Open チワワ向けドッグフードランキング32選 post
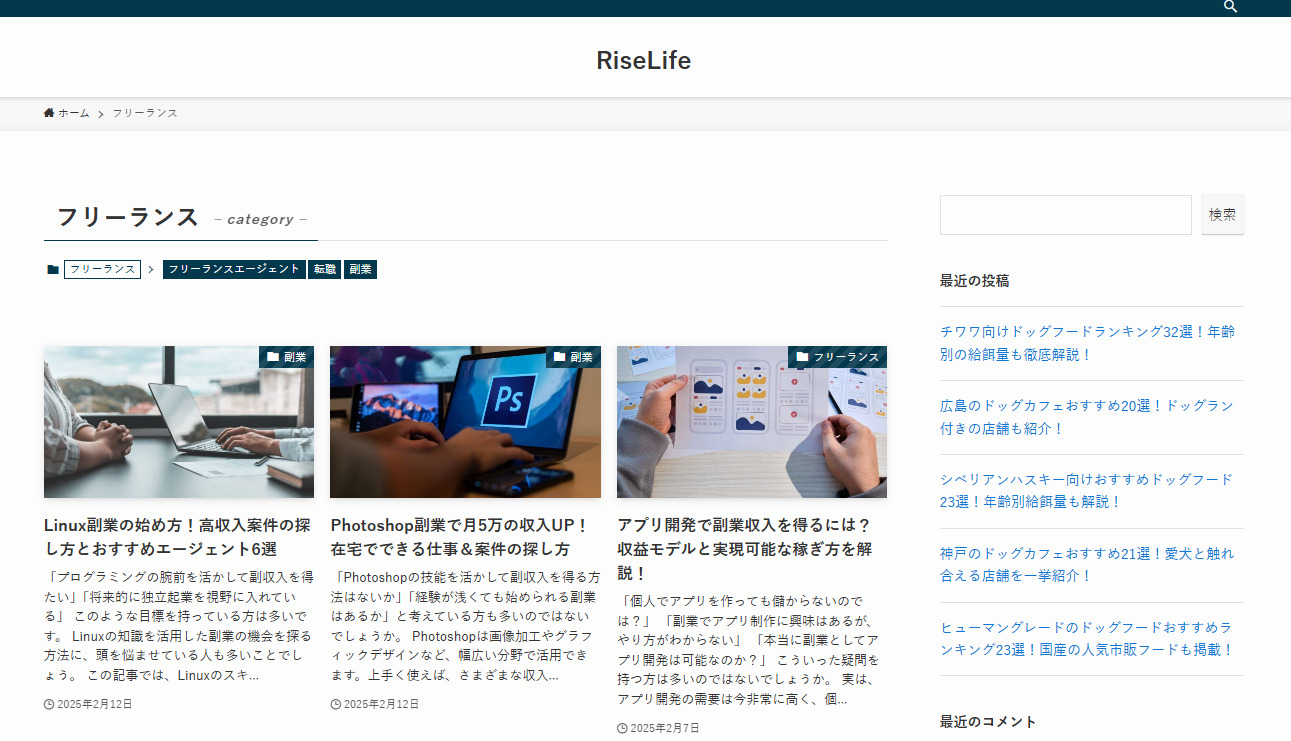 [x=1087, y=343]
